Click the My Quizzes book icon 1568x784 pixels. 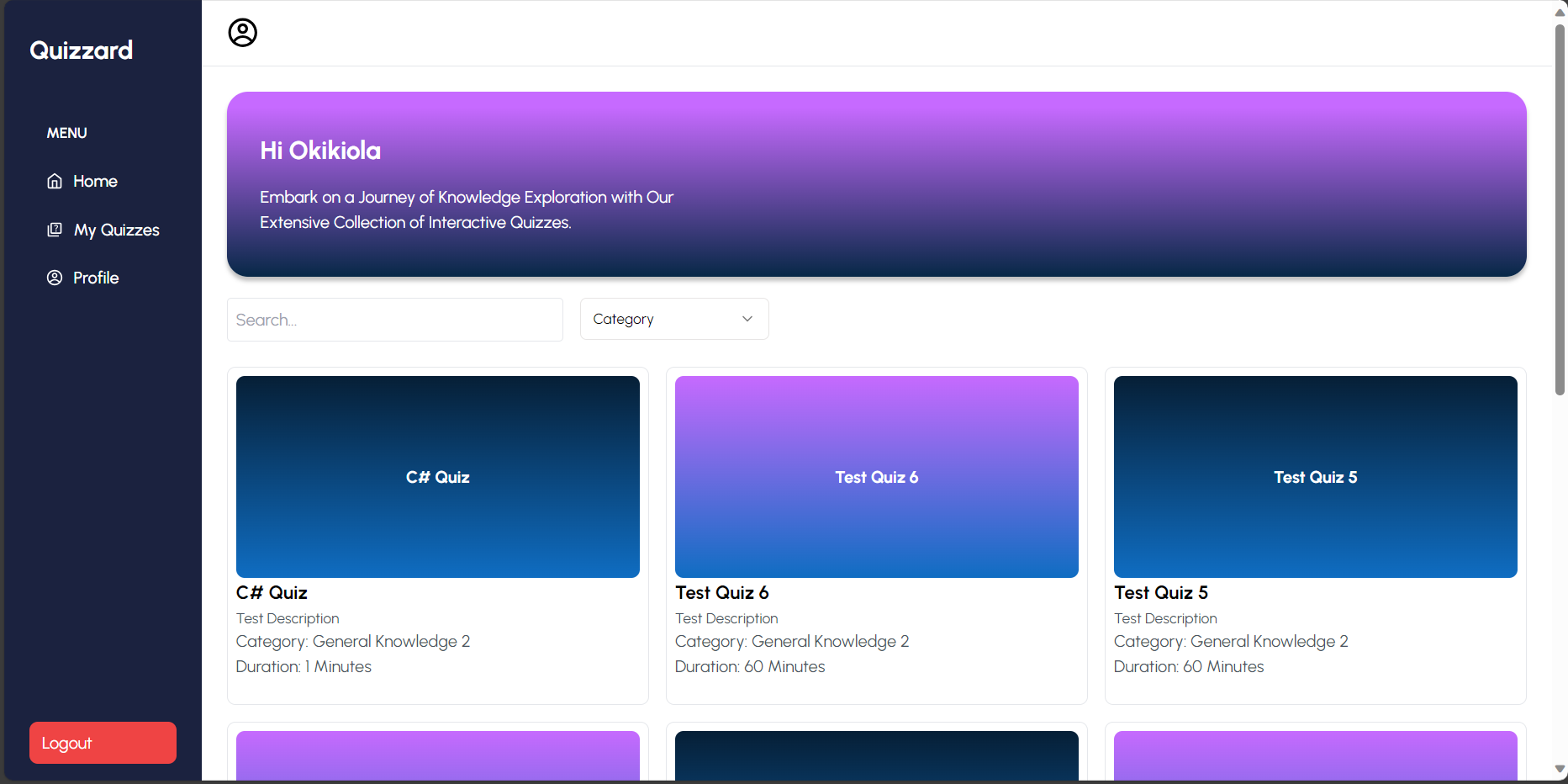pos(55,230)
